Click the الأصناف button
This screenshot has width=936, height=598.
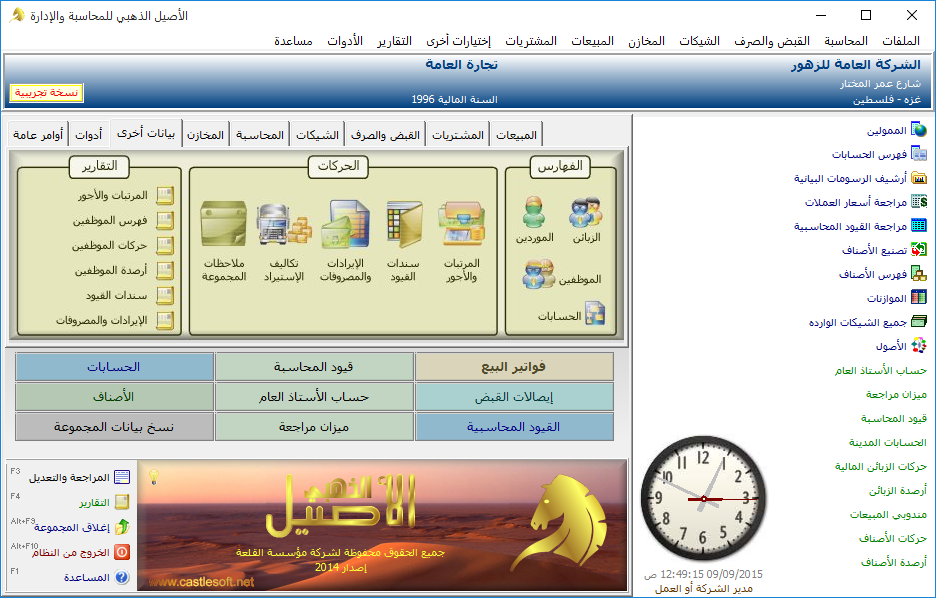pyautogui.click(x=114, y=396)
